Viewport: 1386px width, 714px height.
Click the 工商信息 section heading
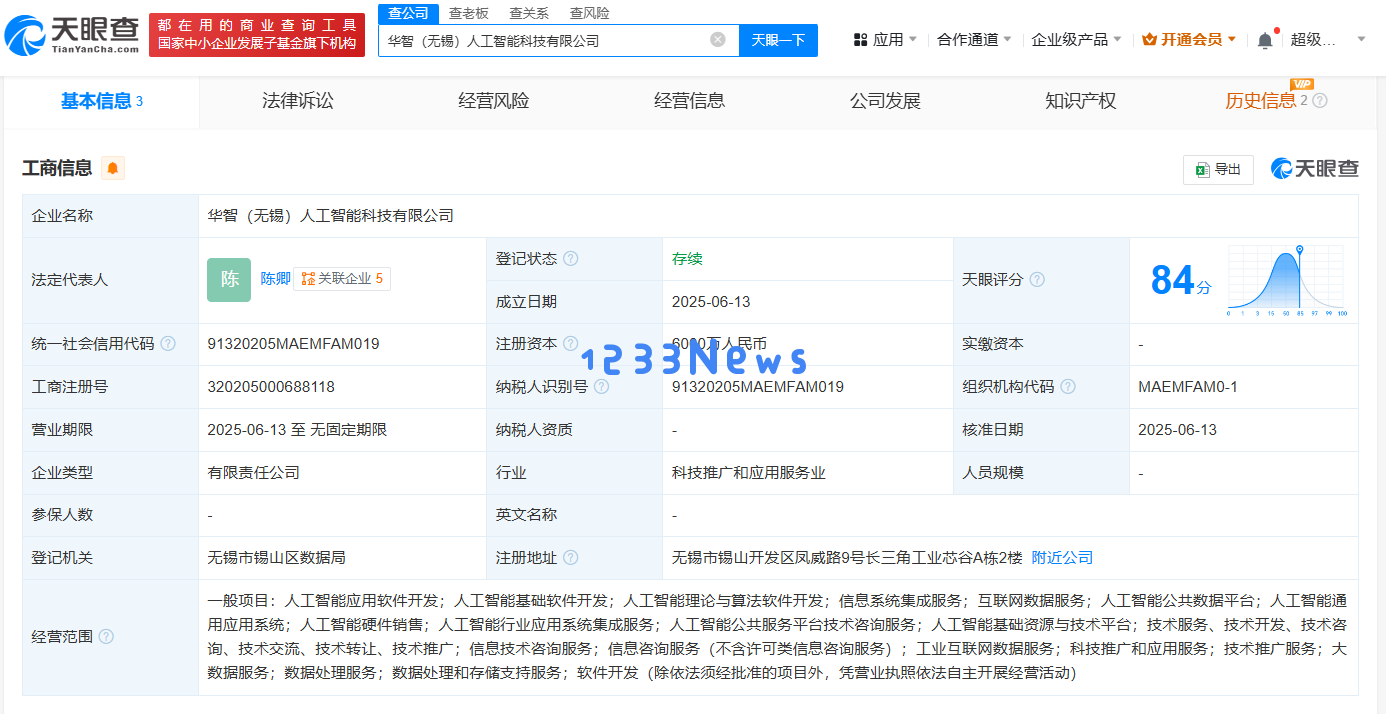pyautogui.click(x=57, y=168)
